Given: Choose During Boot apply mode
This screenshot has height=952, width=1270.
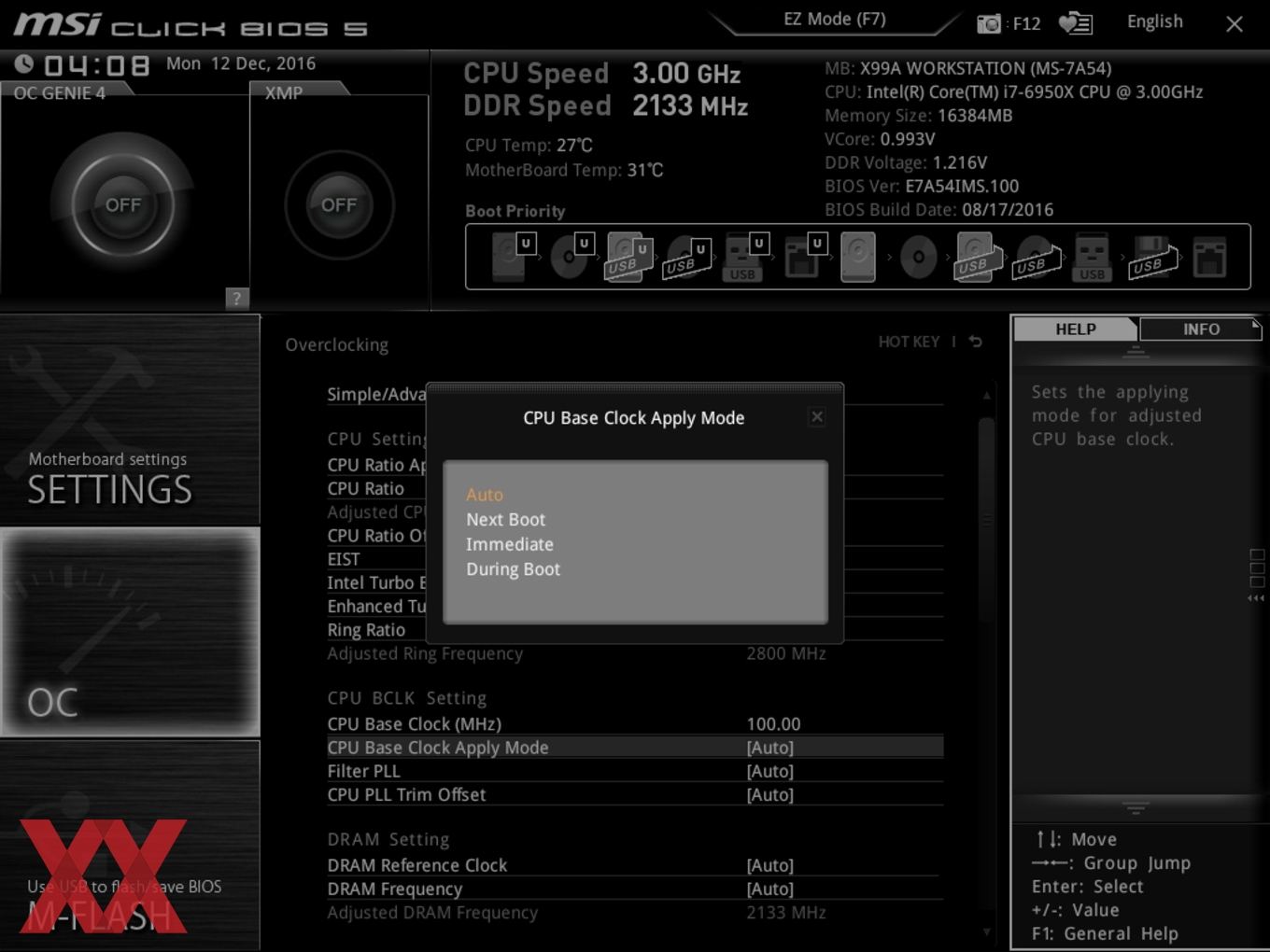Looking at the screenshot, I should pos(513,569).
